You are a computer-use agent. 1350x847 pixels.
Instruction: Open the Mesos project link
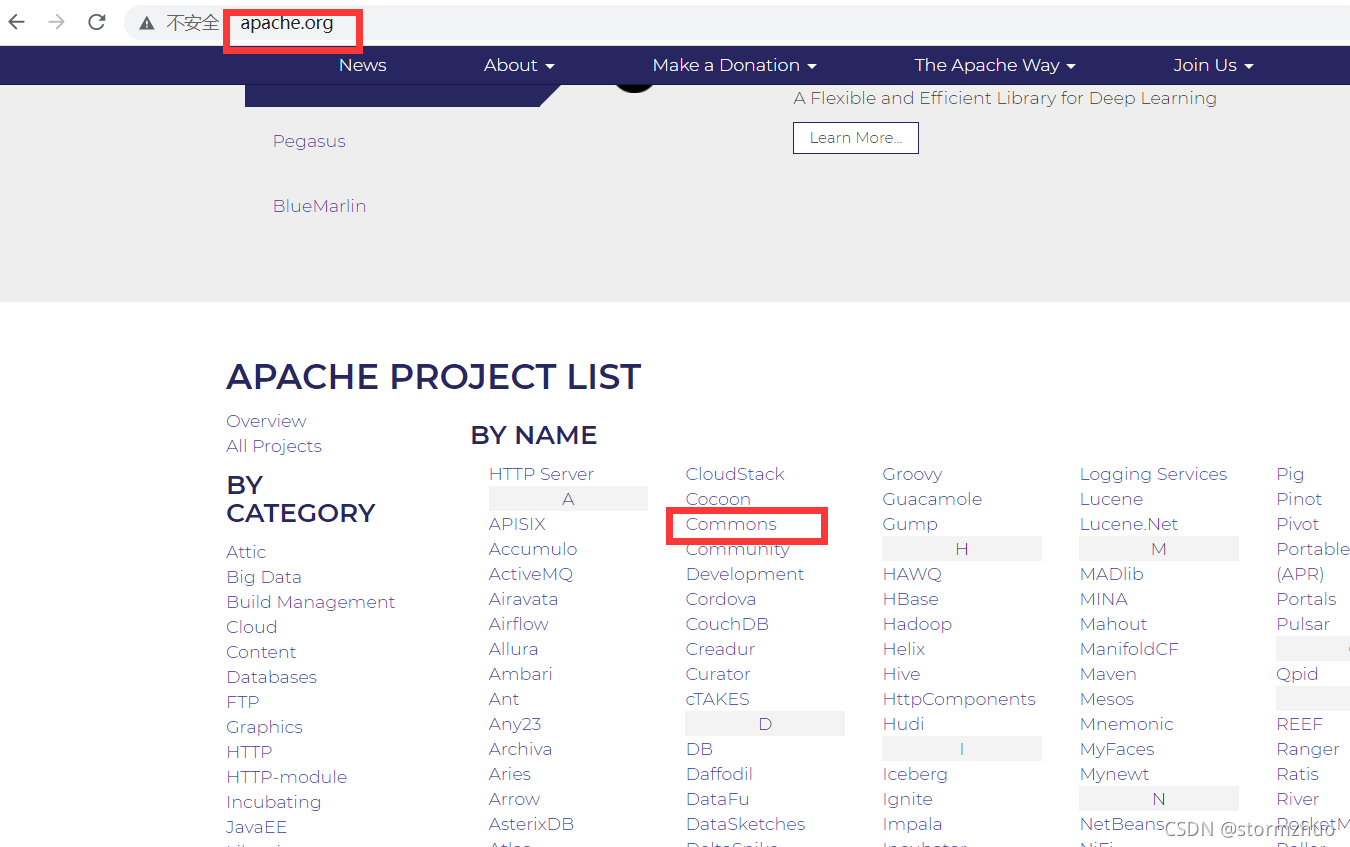pyautogui.click(x=1106, y=699)
